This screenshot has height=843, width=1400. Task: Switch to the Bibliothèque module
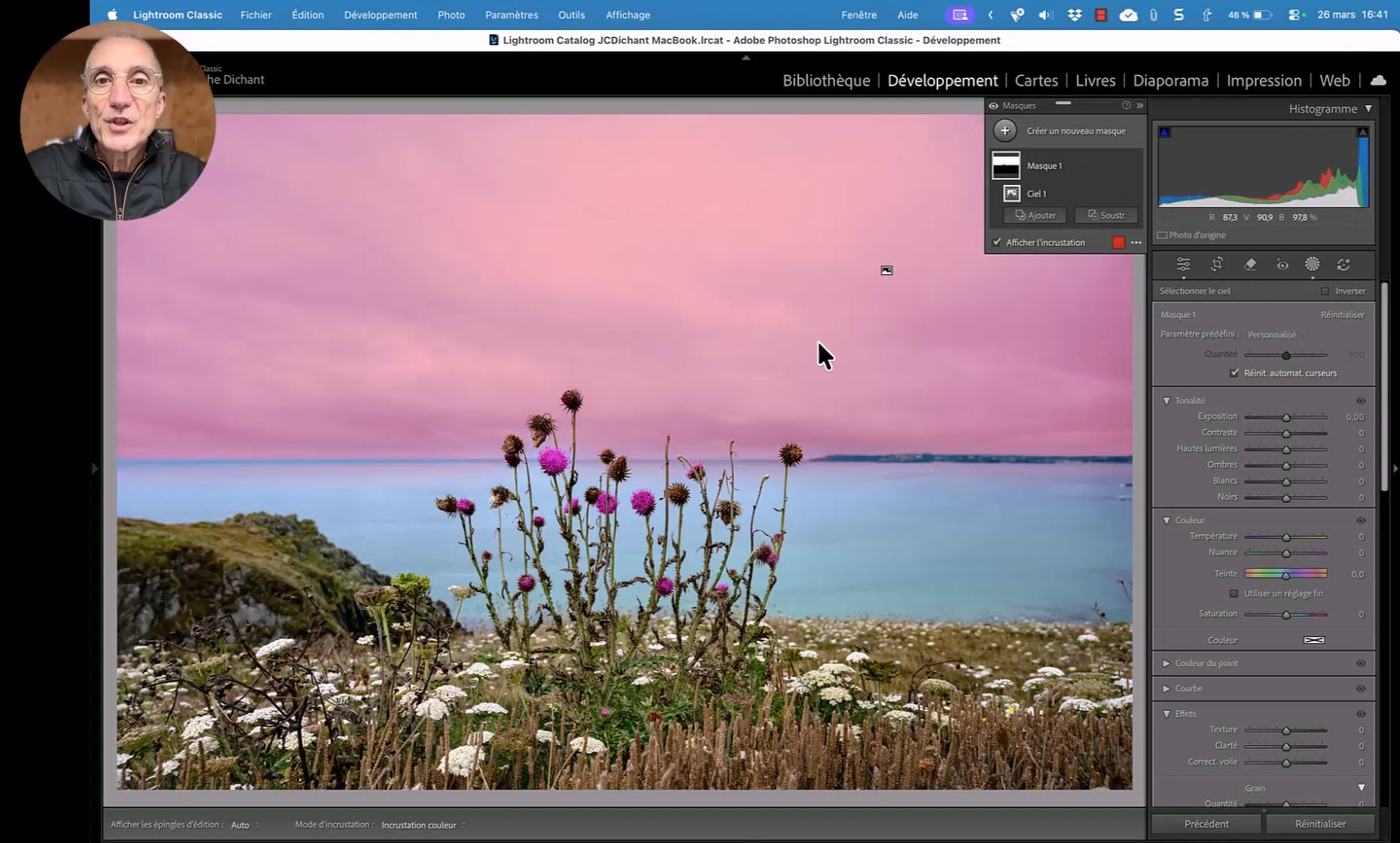825,80
